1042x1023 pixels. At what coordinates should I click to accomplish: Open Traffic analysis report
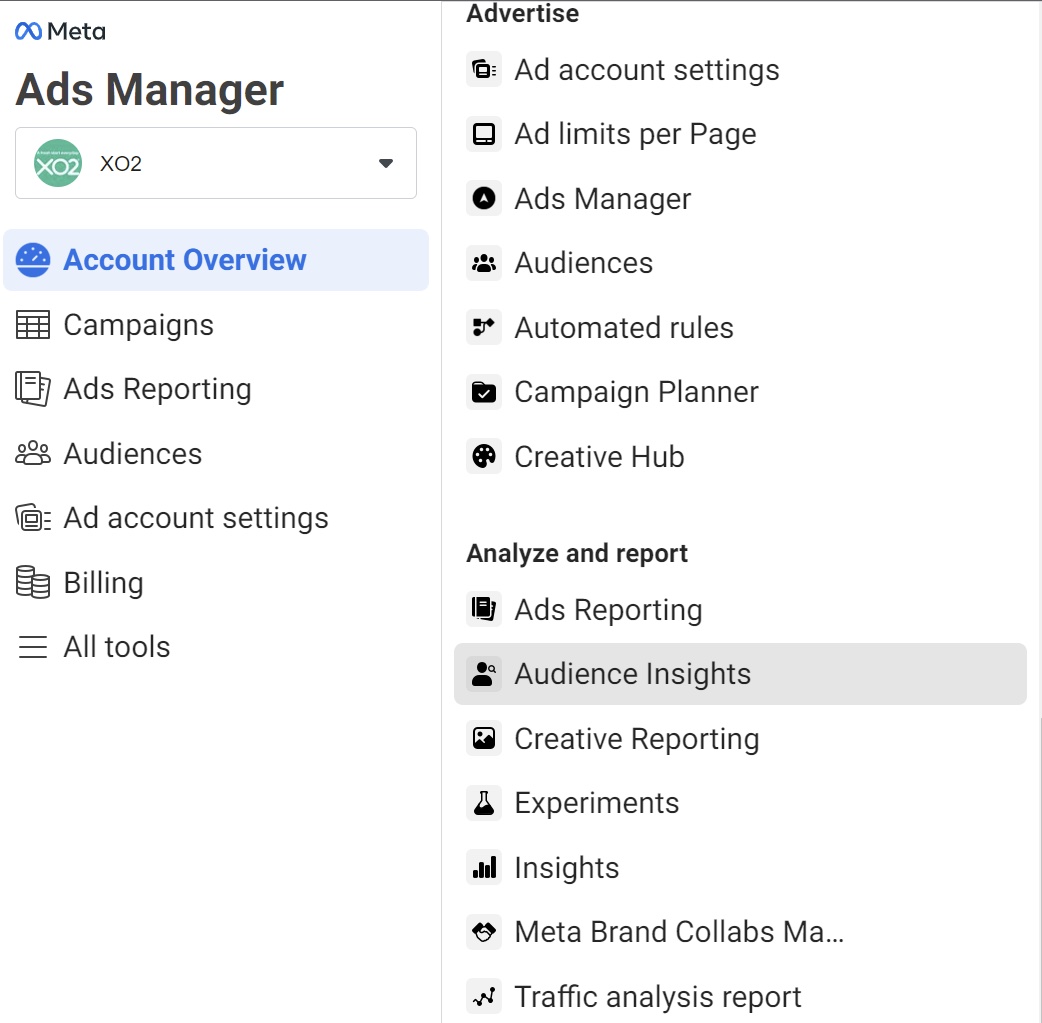[x=658, y=997]
